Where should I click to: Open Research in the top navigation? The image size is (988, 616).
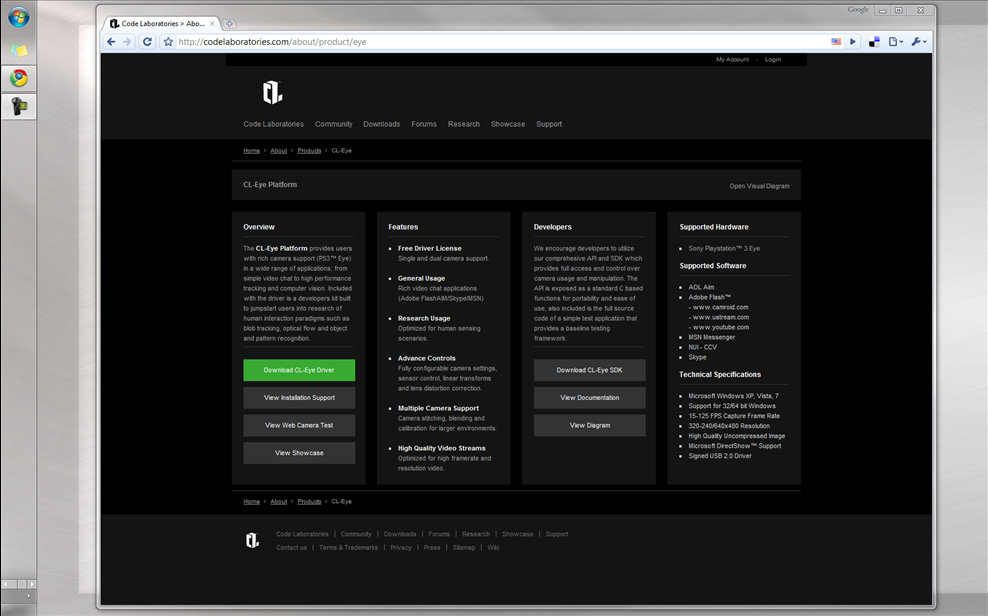coord(464,124)
